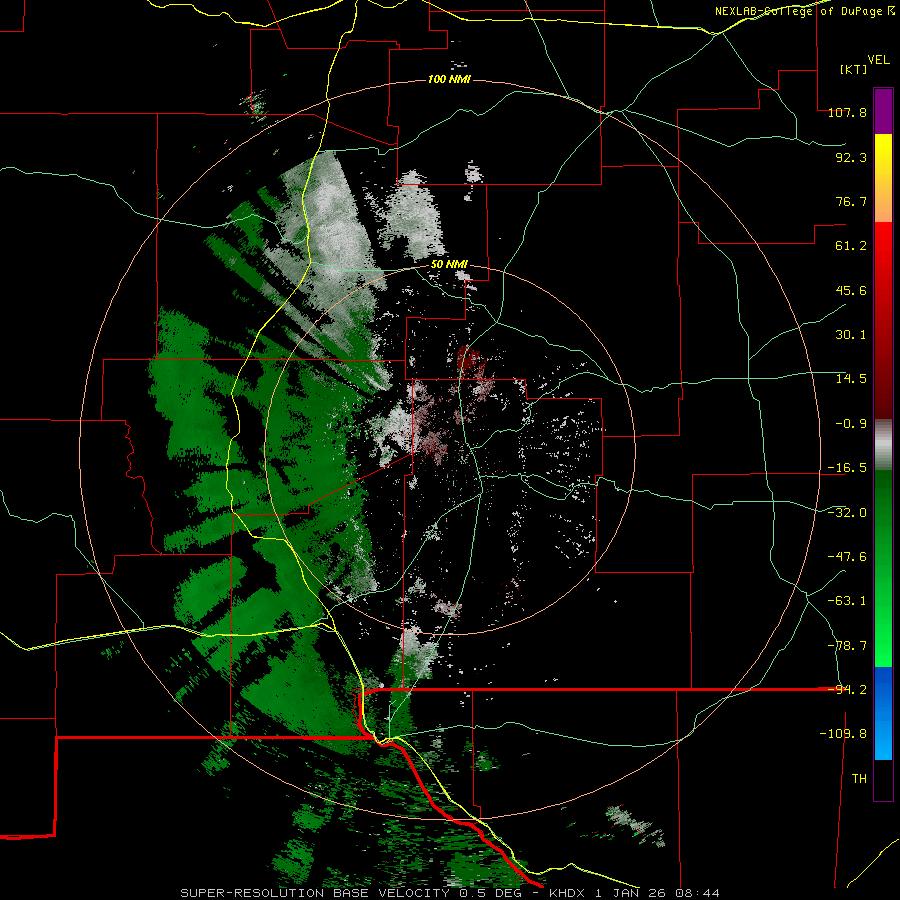900x900 pixels.
Task: Select the -16.5 legend value
Action: (x=847, y=468)
